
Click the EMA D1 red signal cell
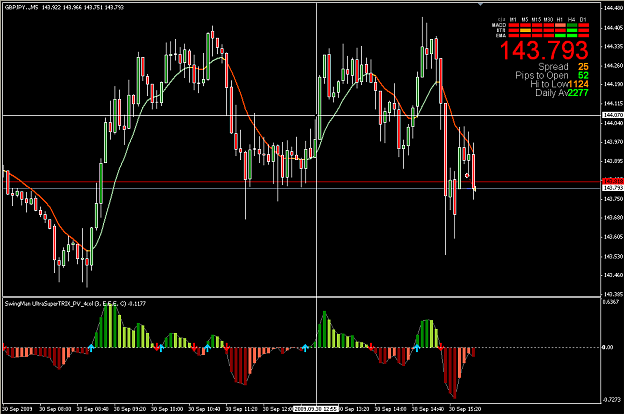pyautogui.click(x=584, y=35)
